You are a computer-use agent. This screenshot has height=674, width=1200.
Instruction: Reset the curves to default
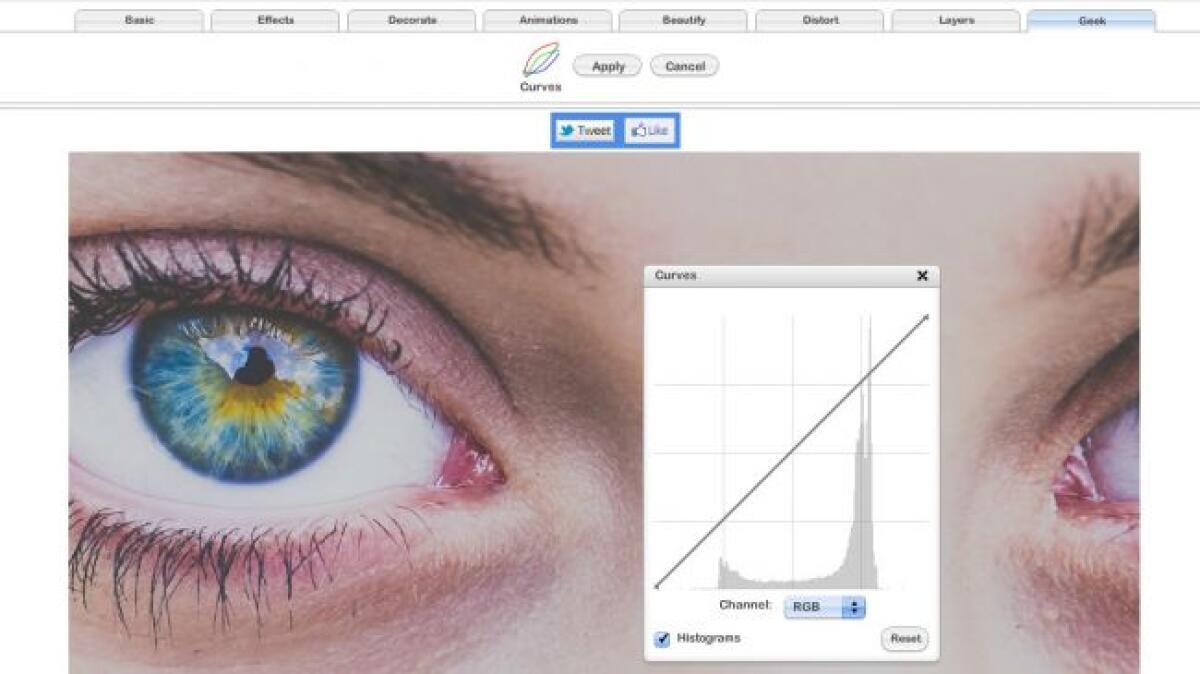903,639
